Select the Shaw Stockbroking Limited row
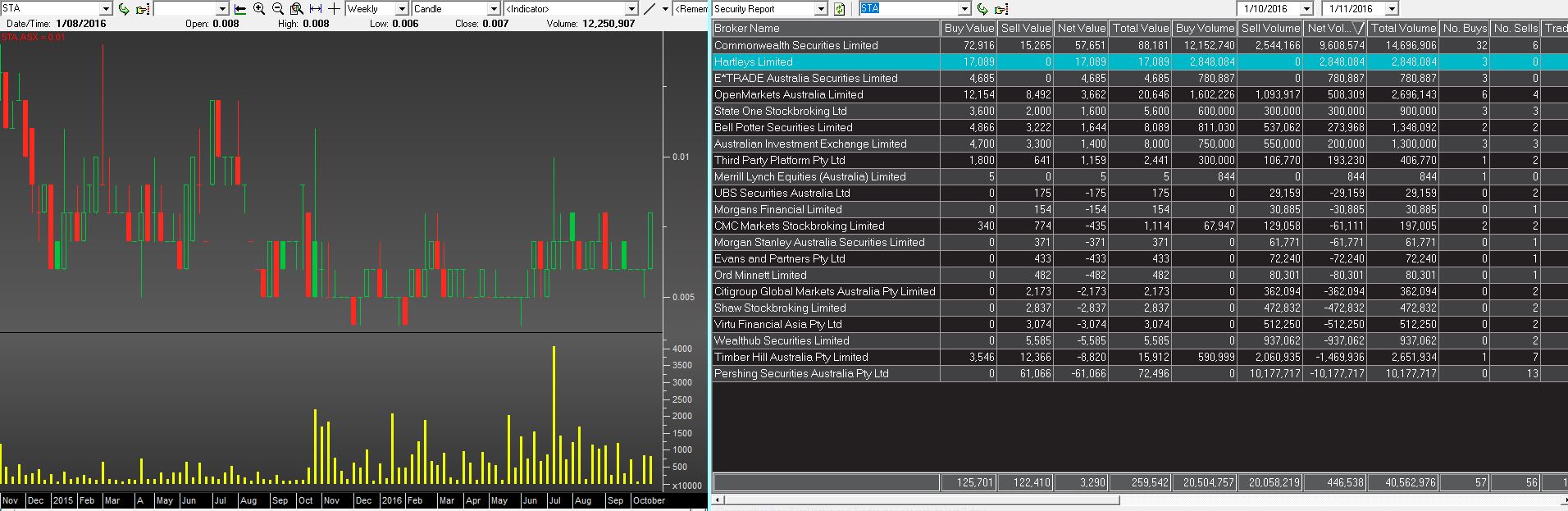This screenshot has height=511, width=1568. (1140, 308)
